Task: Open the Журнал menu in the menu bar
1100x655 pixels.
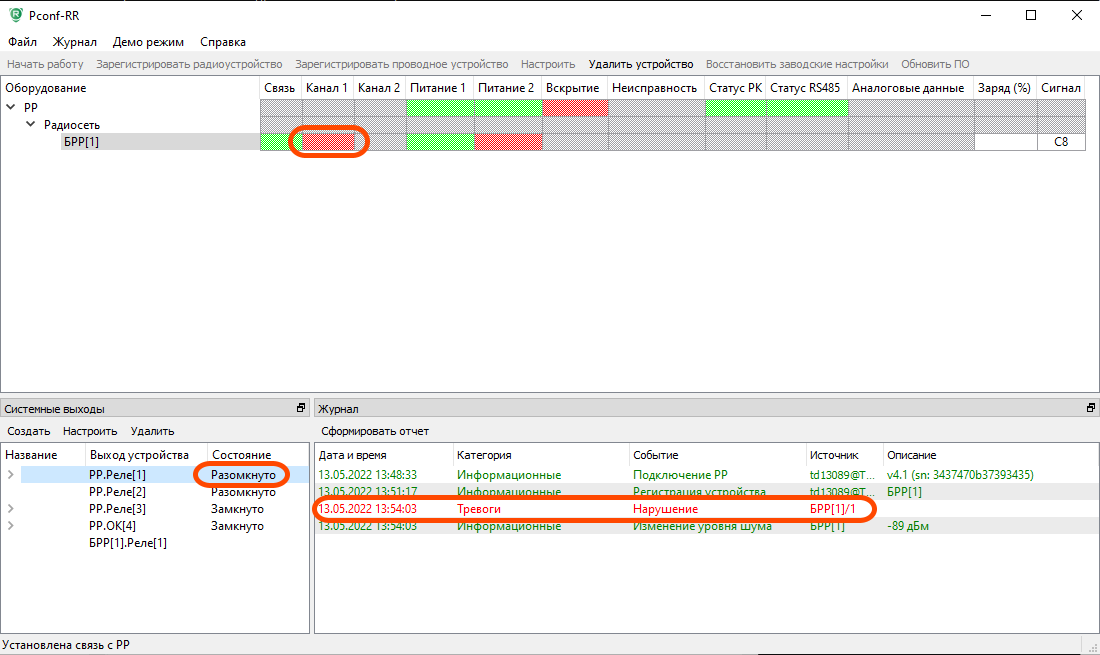Action: (x=75, y=42)
